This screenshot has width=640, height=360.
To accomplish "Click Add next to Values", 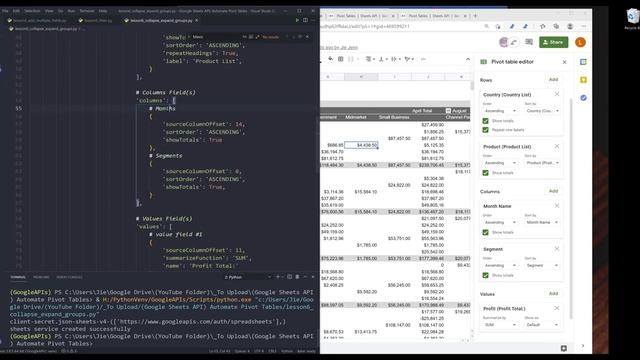I will coord(553,293).
